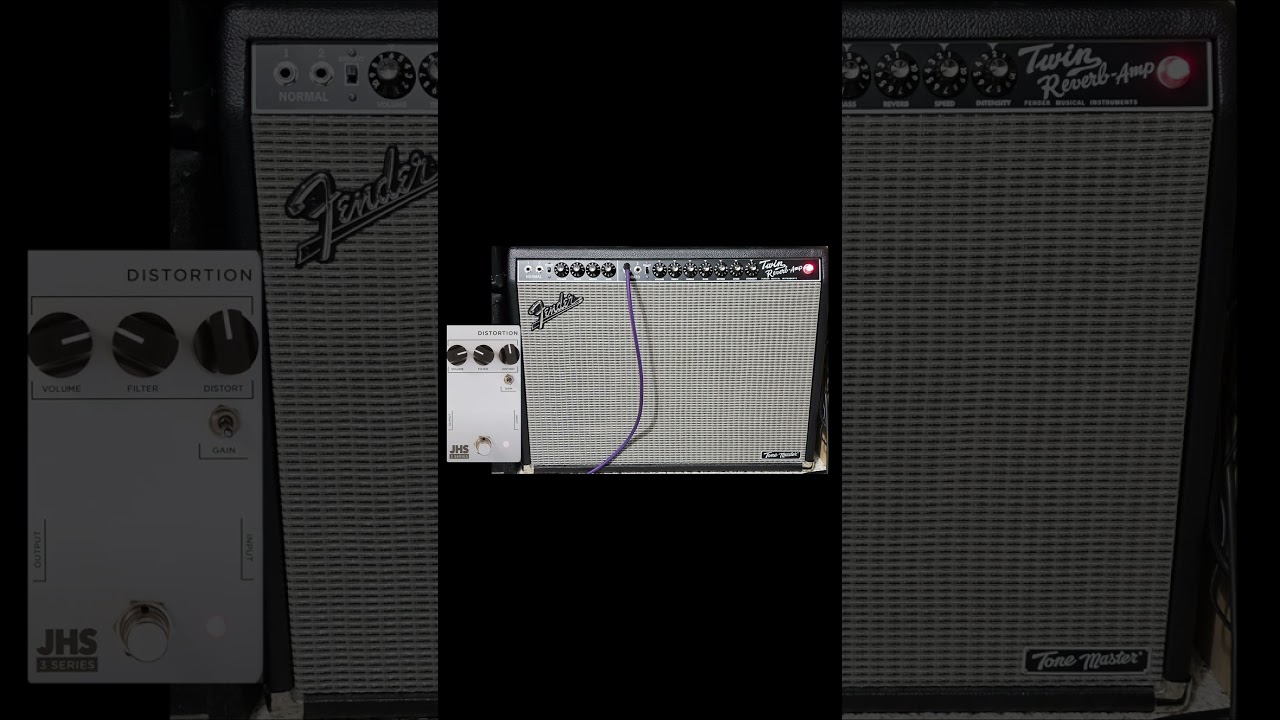Click the VOLUME label under the large pedal knob
Image resolution: width=1280 pixels, height=720 pixels.
(61, 388)
